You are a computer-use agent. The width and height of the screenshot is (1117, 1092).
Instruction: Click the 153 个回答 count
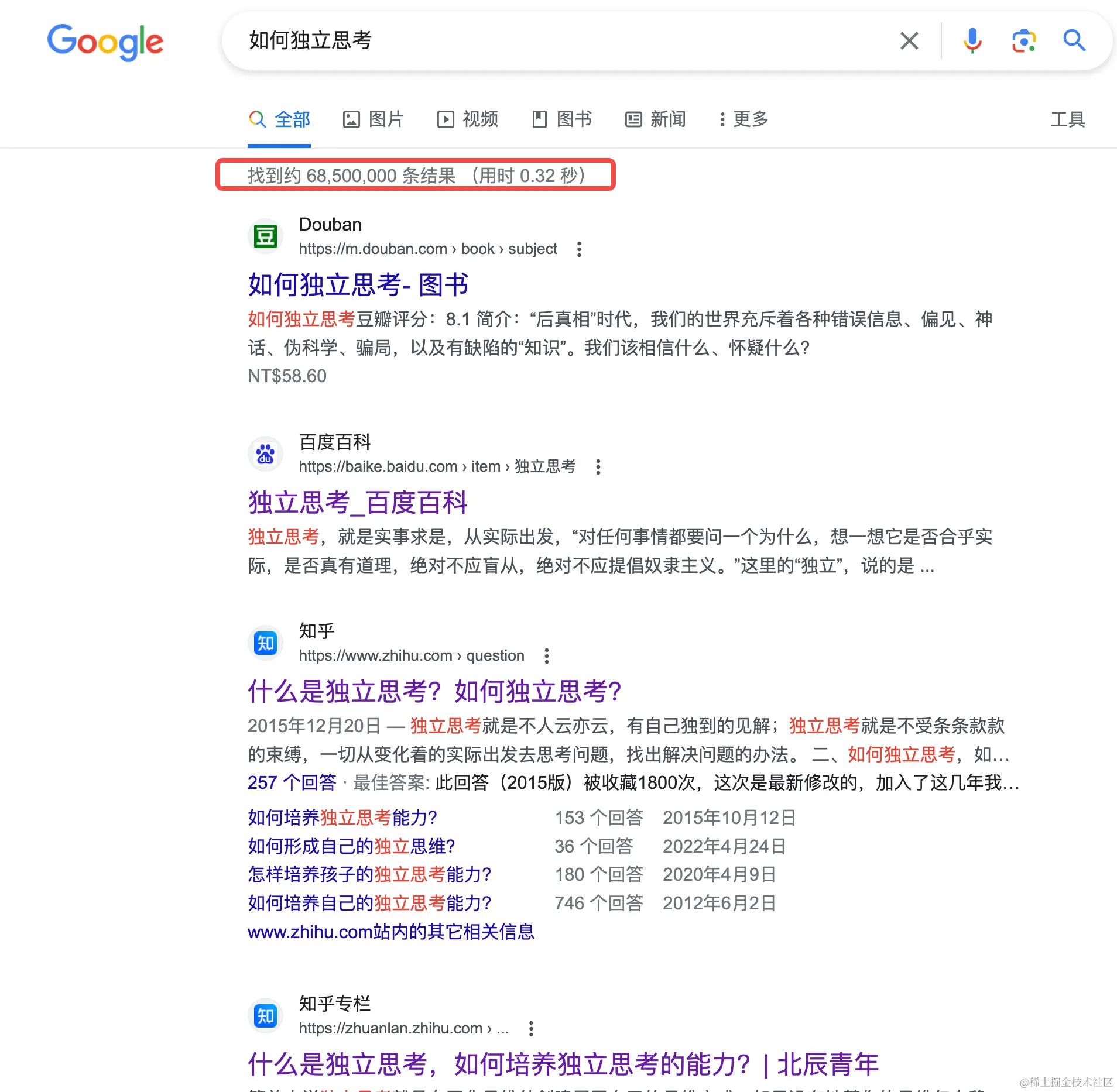599,818
